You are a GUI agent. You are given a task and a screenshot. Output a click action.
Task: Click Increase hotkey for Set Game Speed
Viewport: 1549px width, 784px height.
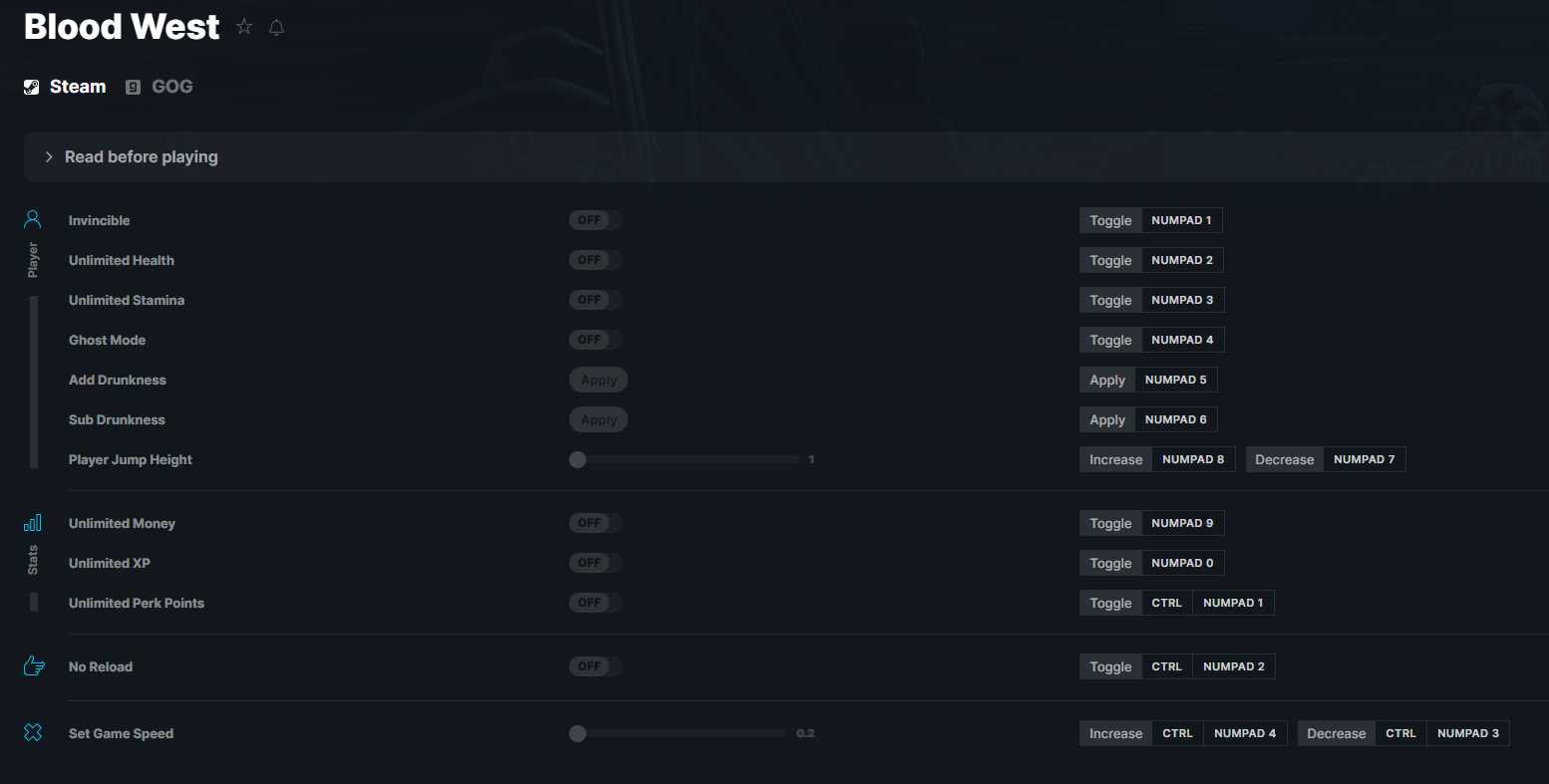pos(1115,733)
